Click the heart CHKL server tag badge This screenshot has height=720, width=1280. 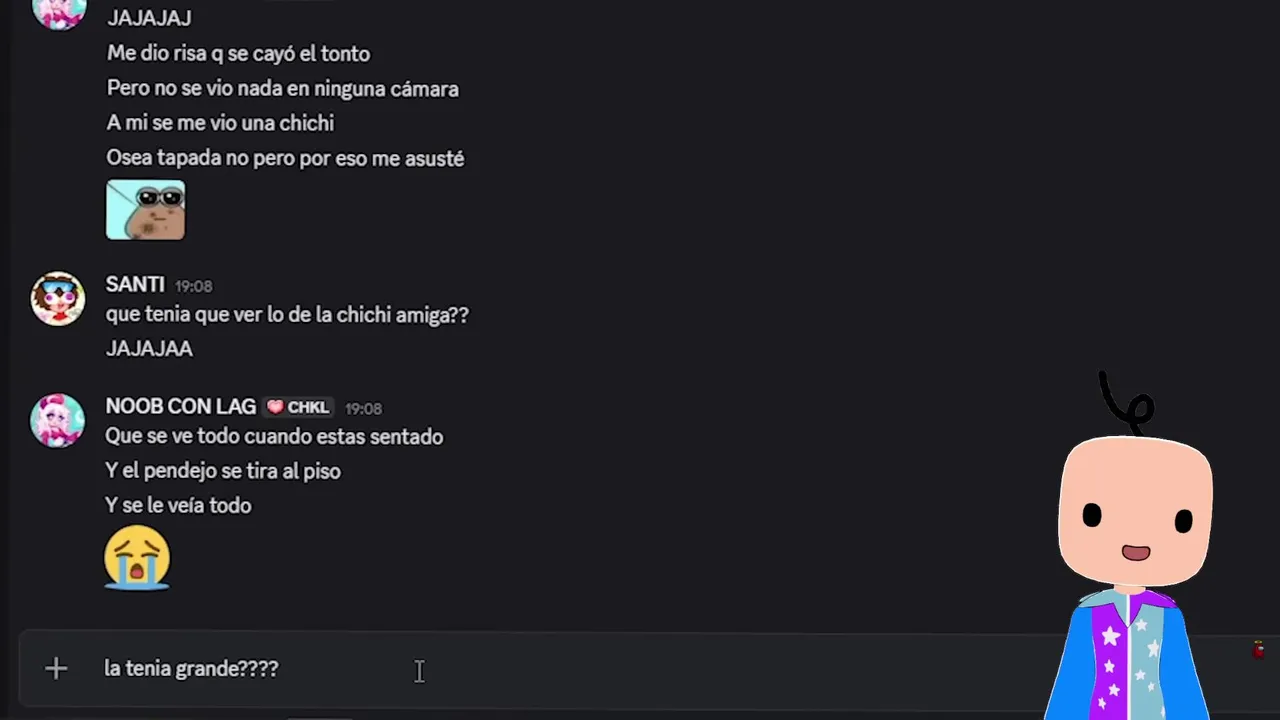tap(298, 407)
